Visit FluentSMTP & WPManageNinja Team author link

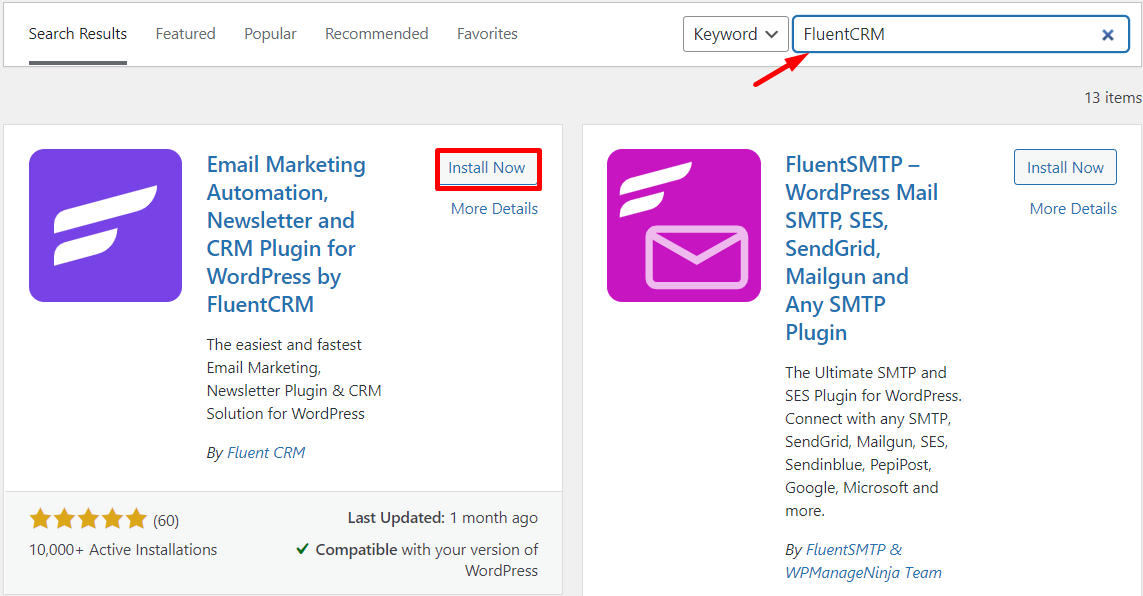[864, 561]
